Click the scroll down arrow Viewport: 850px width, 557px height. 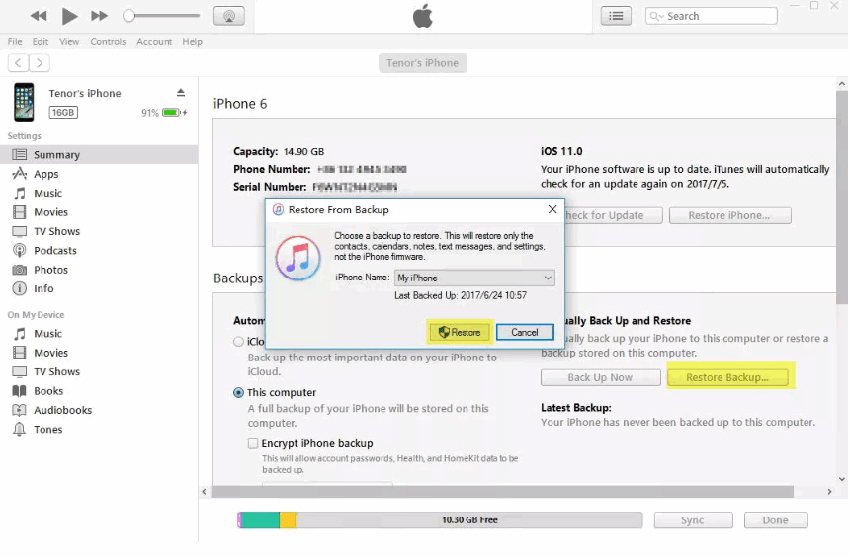841,479
